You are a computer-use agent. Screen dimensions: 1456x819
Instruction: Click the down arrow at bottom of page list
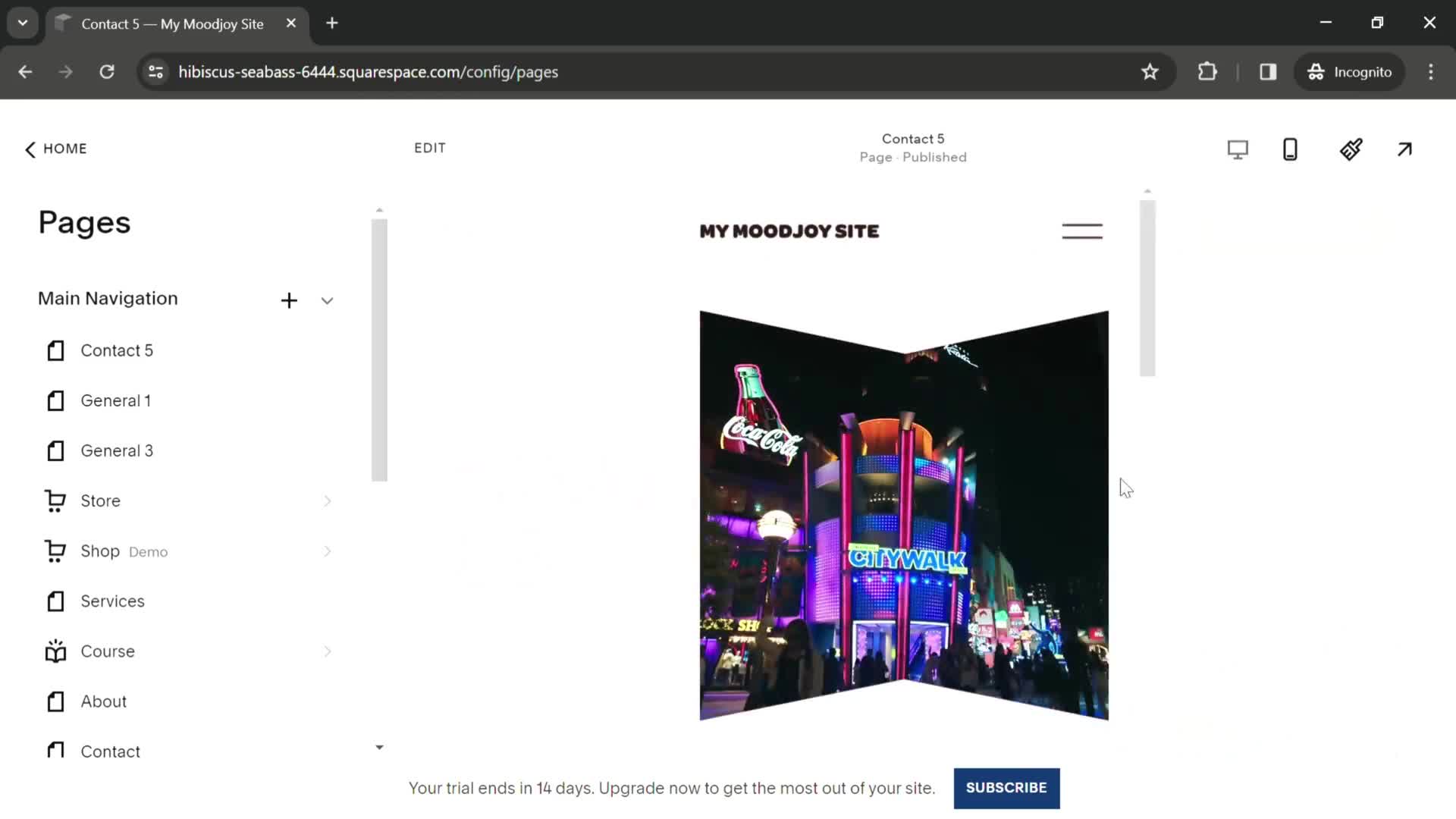379,747
